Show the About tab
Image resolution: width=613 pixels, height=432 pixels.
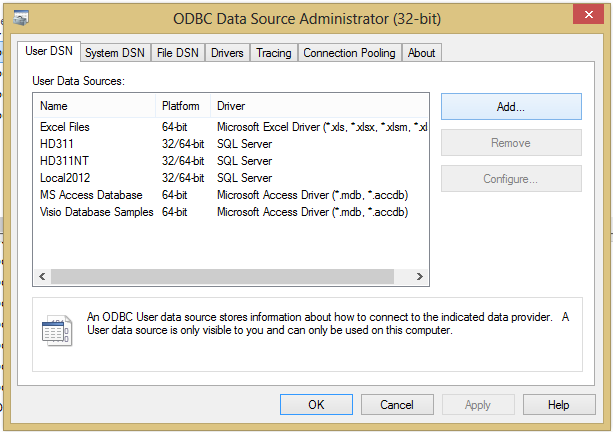pyautogui.click(x=421, y=53)
